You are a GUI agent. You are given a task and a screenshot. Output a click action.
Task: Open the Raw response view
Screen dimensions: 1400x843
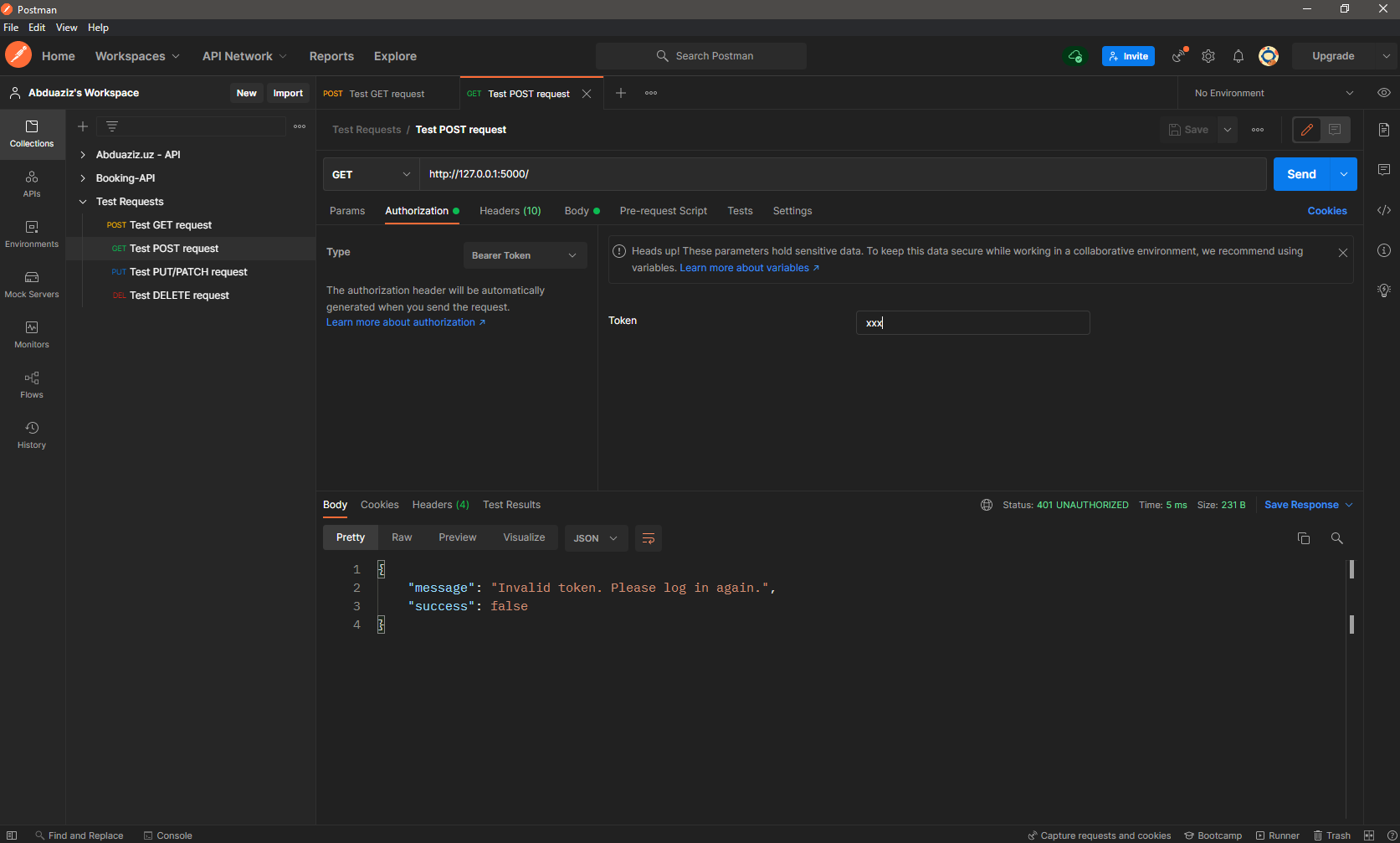tap(402, 537)
